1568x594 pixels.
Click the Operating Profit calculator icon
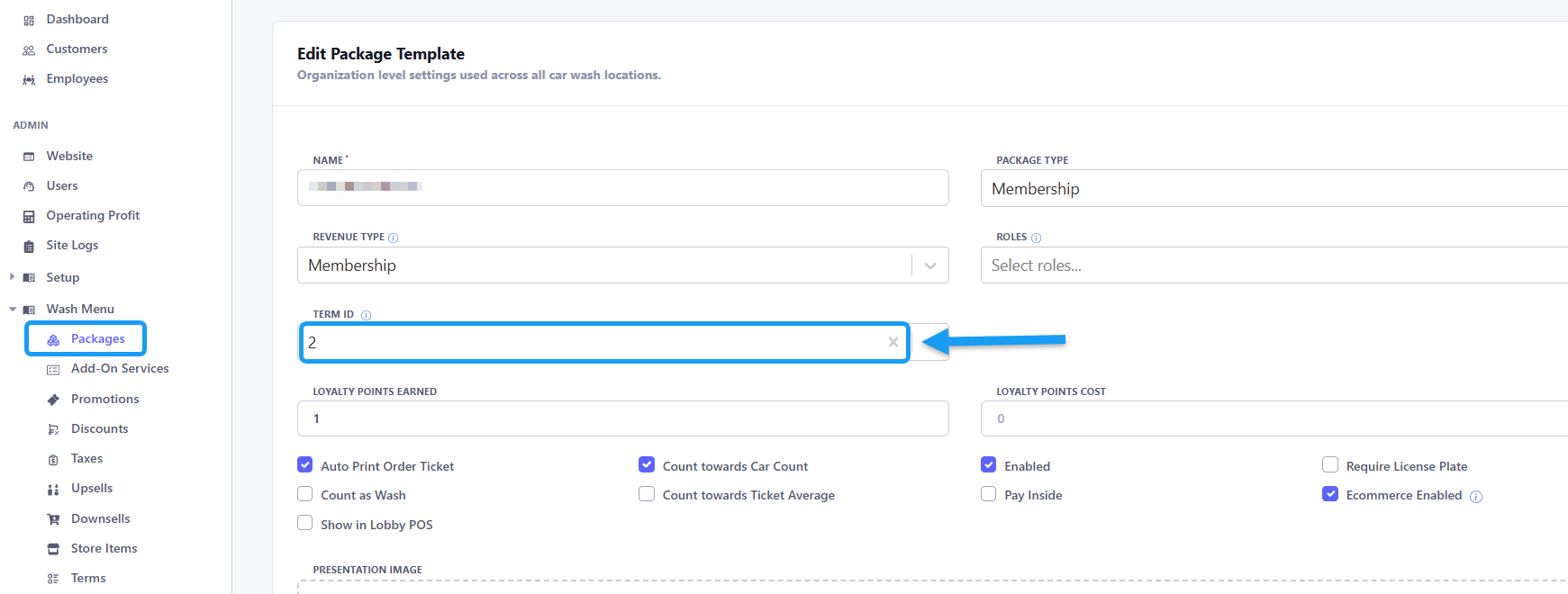pyautogui.click(x=29, y=216)
